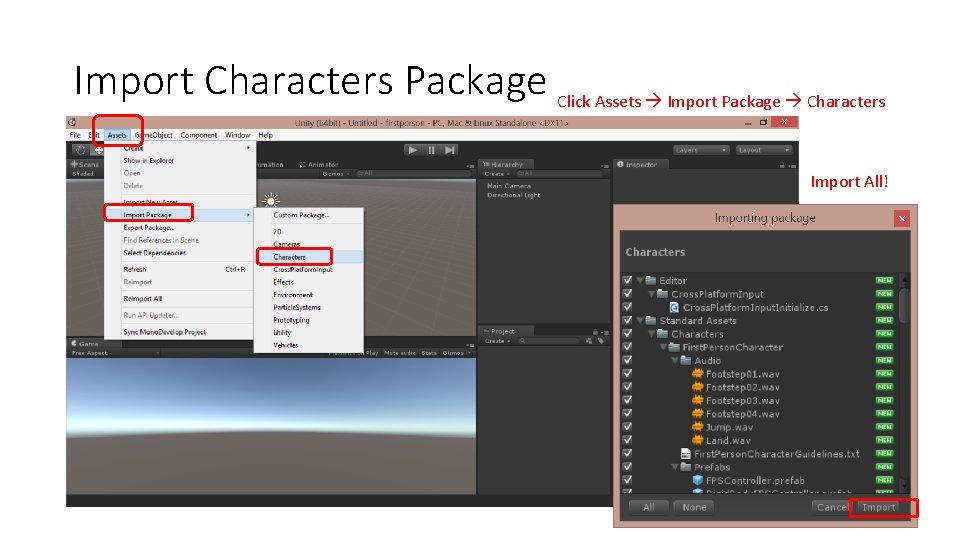Image resolution: width=960 pixels, height=540 pixels.
Task: Click the import dialog vertical scrollbar thumb
Action: click(x=904, y=304)
